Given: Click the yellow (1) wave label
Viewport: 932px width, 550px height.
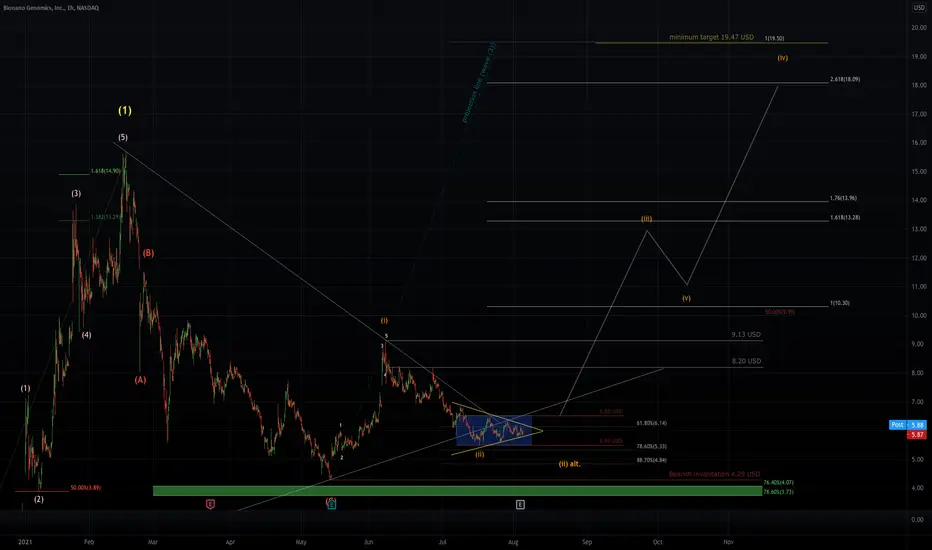Looking at the screenshot, I should point(125,111).
